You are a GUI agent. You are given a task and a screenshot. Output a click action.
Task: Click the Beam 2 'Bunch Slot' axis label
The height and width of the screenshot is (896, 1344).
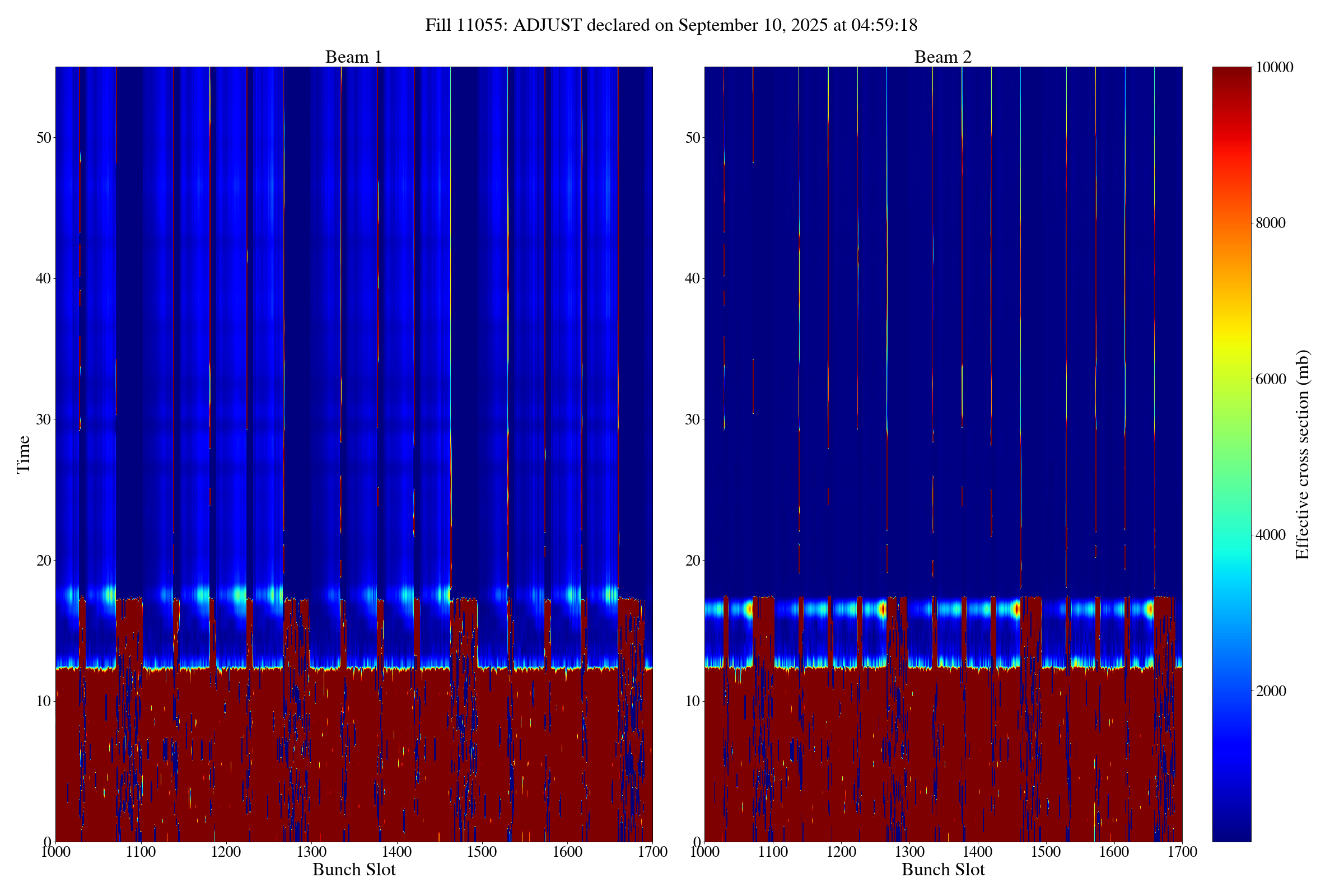tap(943, 870)
